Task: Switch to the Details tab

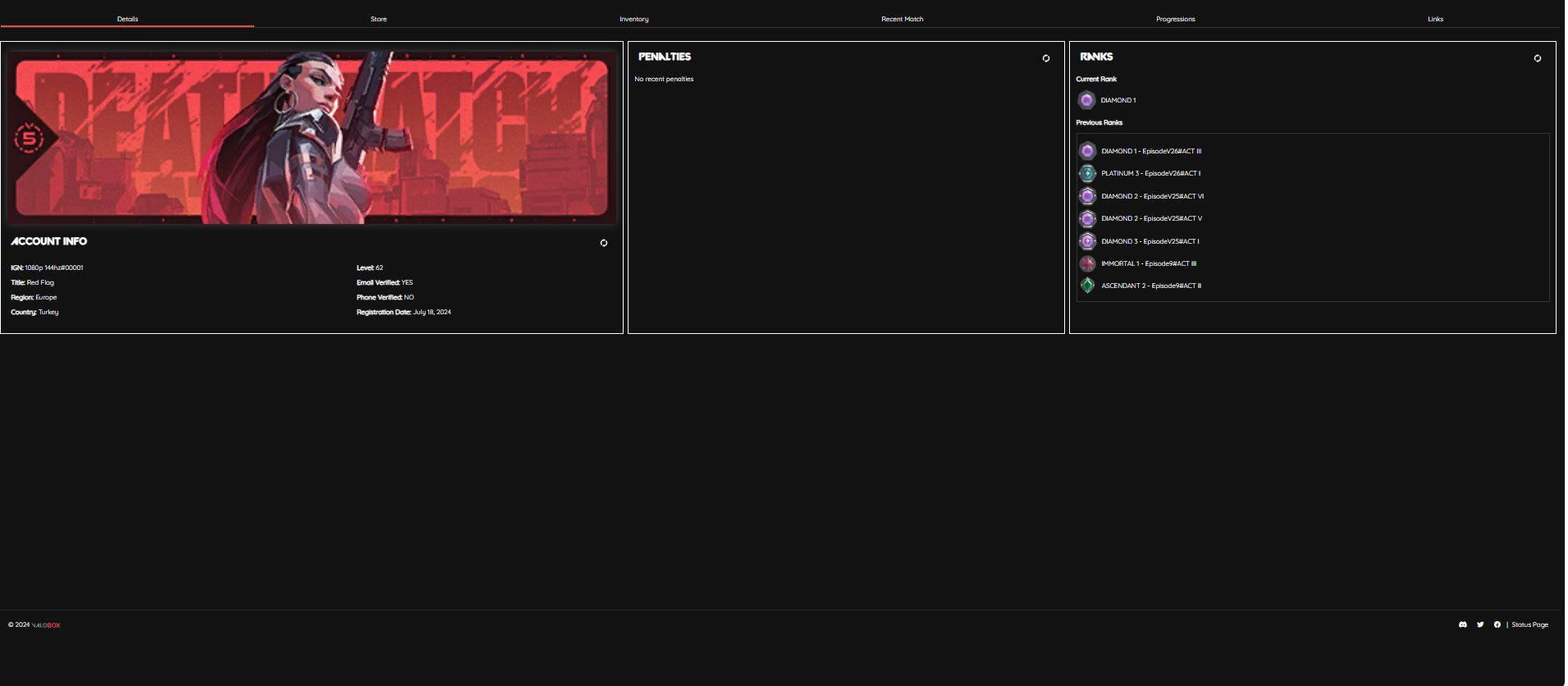Action: pyautogui.click(x=127, y=19)
